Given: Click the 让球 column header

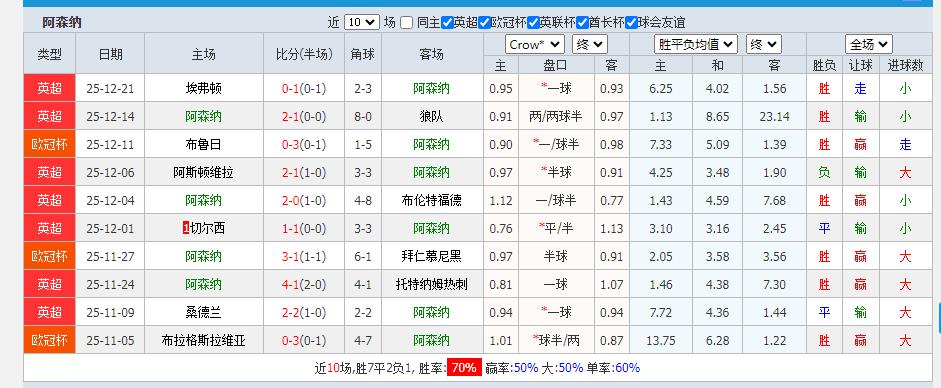Looking at the screenshot, I should tap(861, 65).
